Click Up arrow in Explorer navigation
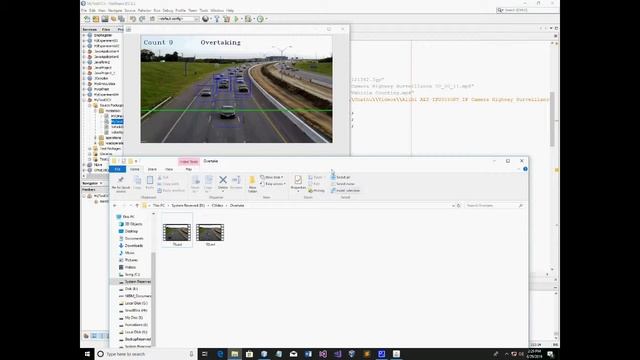The width and height of the screenshot is (640, 360). (137, 206)
